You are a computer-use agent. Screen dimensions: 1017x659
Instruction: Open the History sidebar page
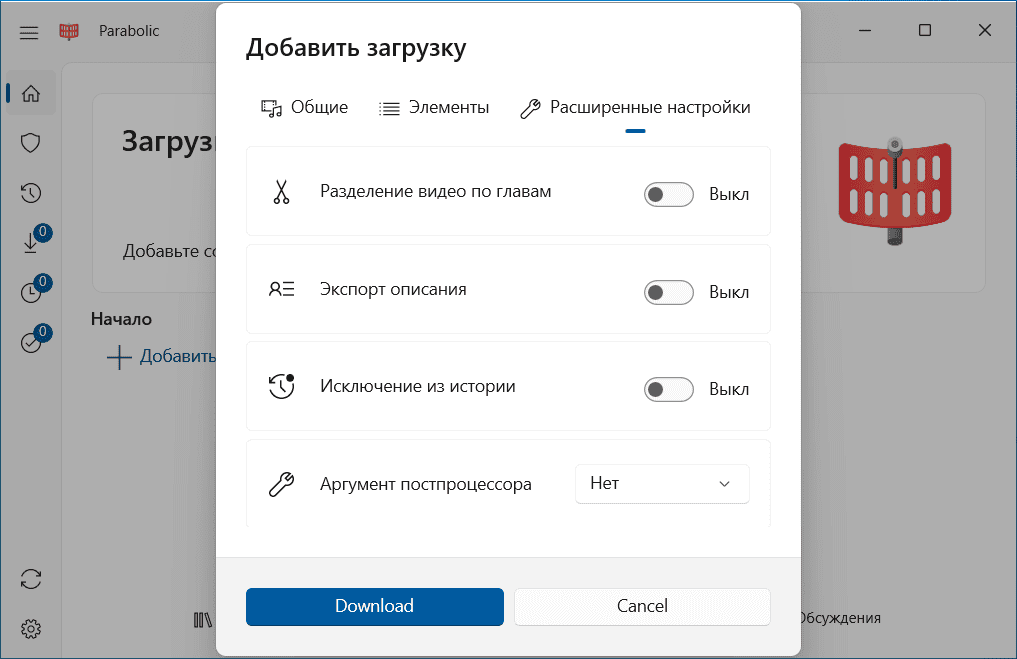pyautogui.click(x=31, y=193)
